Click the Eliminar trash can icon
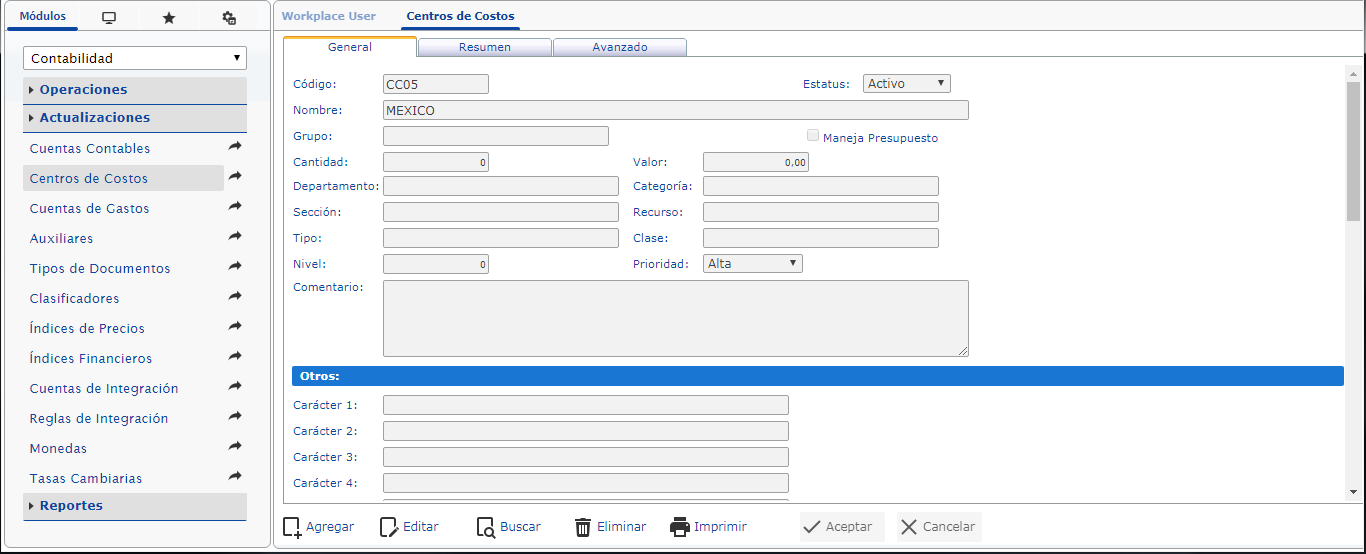The height and width of the screenshot is (554, 1366). pyautogui.click(x=583, y=527)
